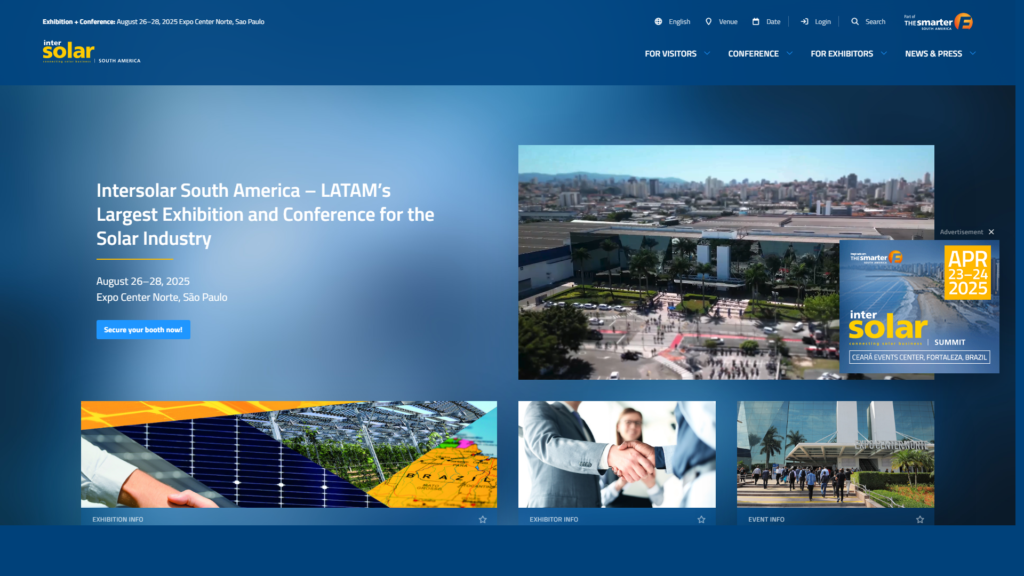Bookmark the Event Info card star
1024x576 pixels.
[x=920, y=520]
